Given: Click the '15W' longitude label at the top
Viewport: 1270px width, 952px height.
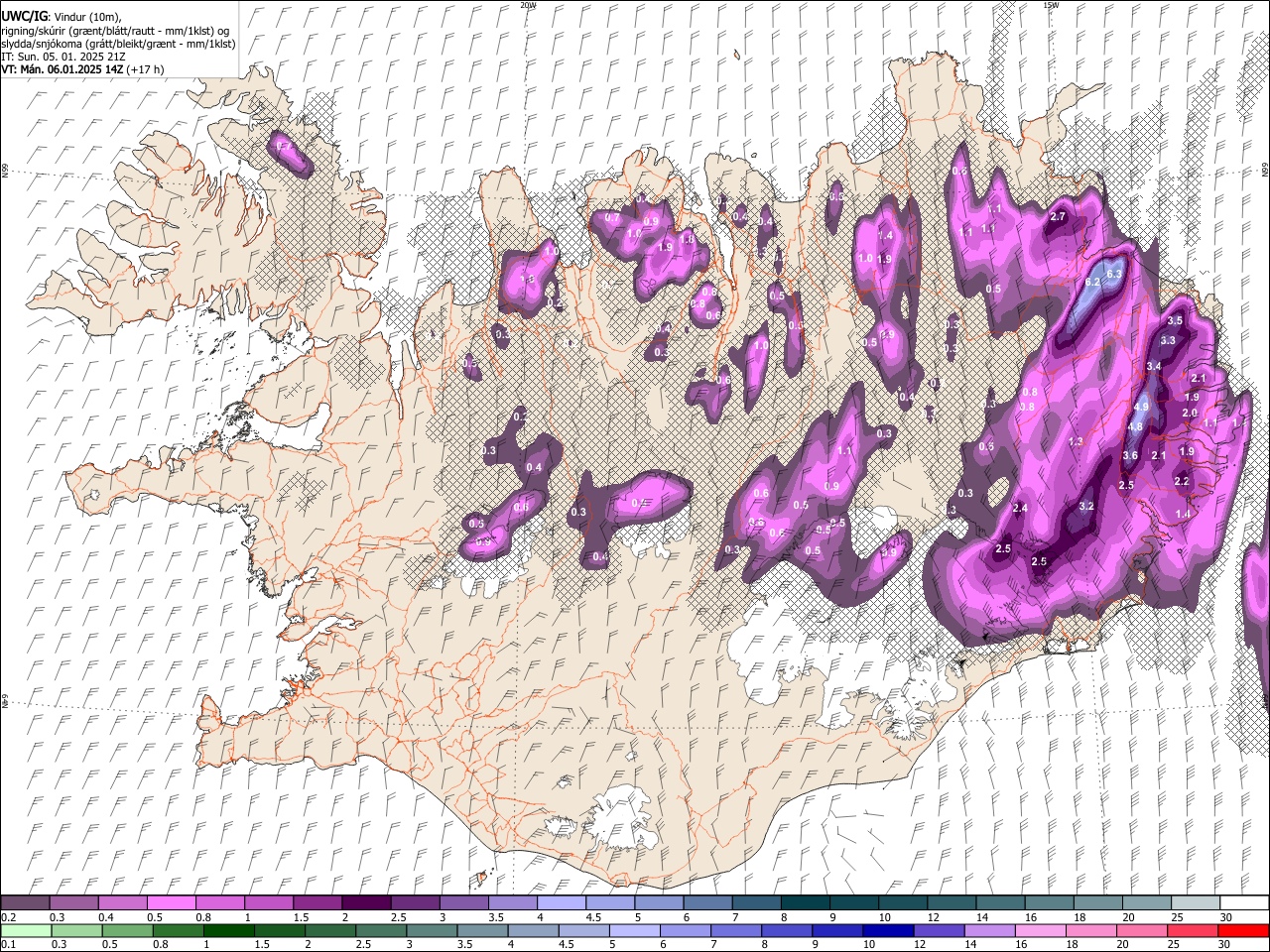Looking at the screenshot, I should 1051,5.
